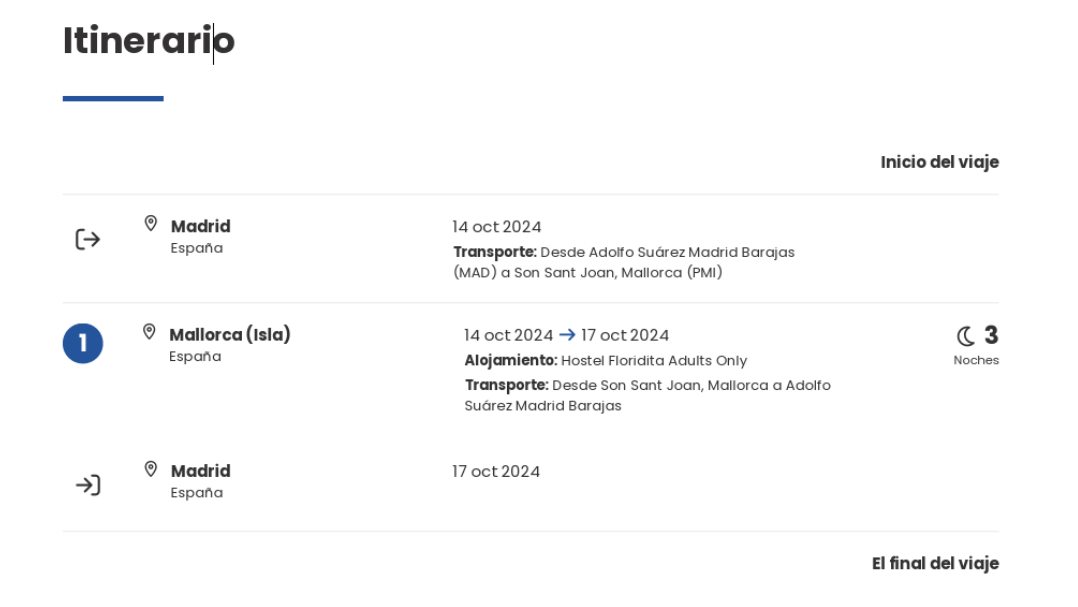Click the location pin beside Mallorca (Isla)

(149, 332)
